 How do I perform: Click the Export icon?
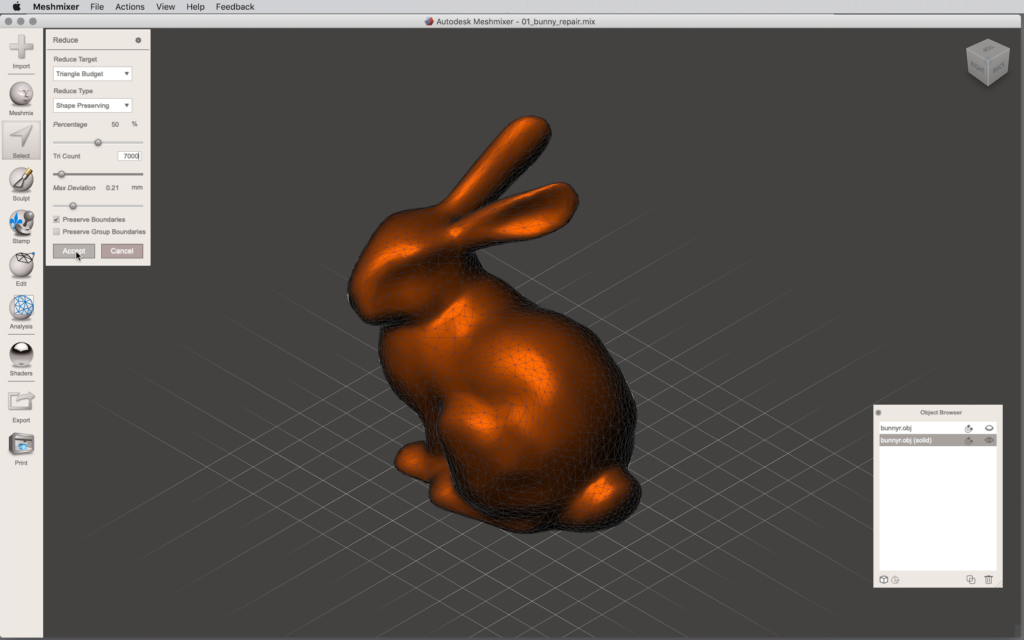click(21, 402)
